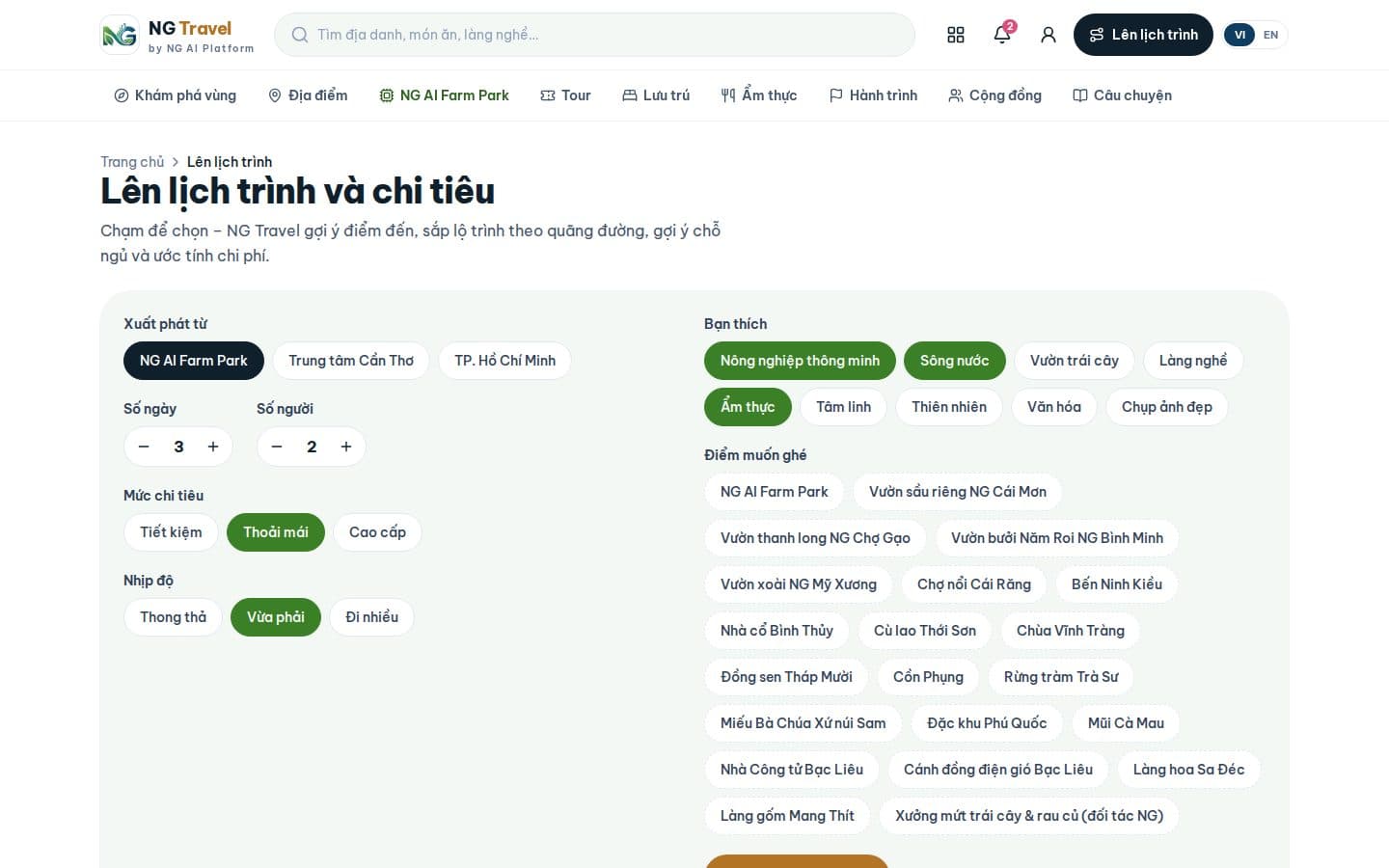The image size is (1389, 868).
Task: Click the NG Travel logo
Action: 177,35
